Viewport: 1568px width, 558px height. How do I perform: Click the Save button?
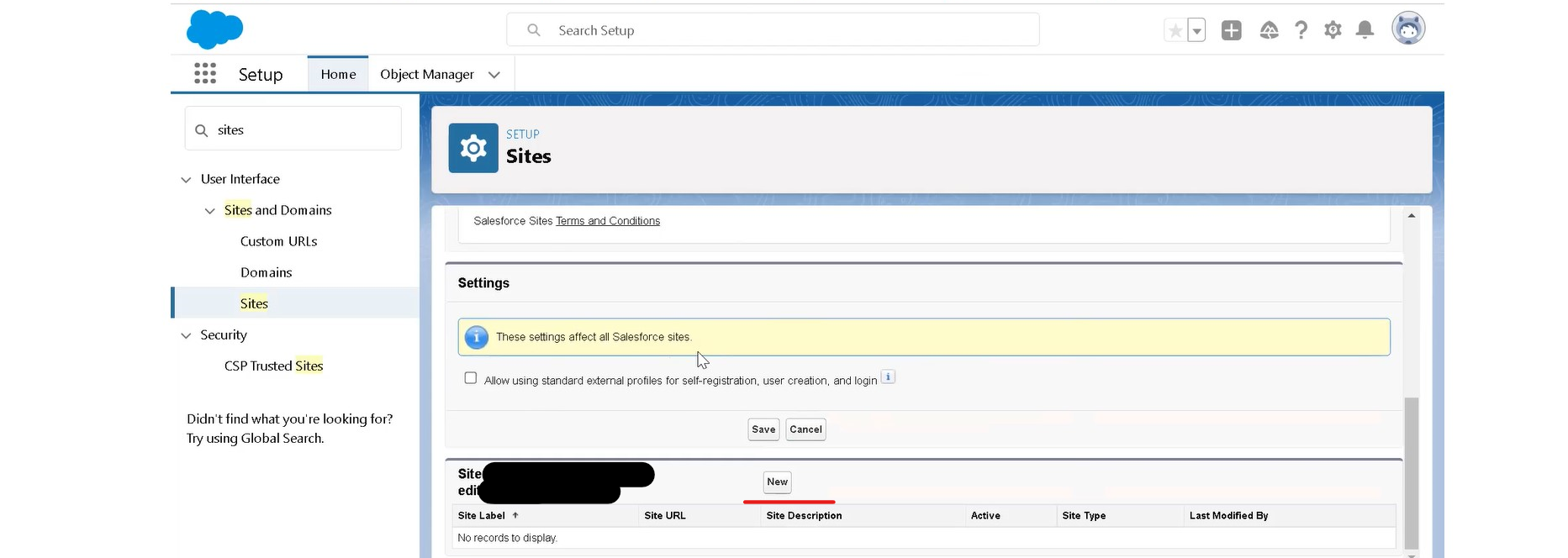(x=763, y=429)
